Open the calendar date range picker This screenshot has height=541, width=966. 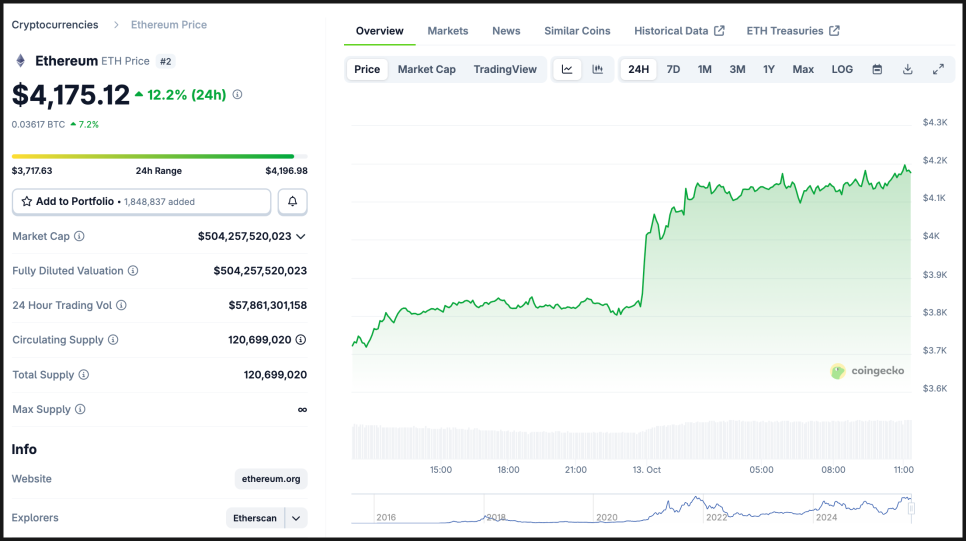point(877,69)
